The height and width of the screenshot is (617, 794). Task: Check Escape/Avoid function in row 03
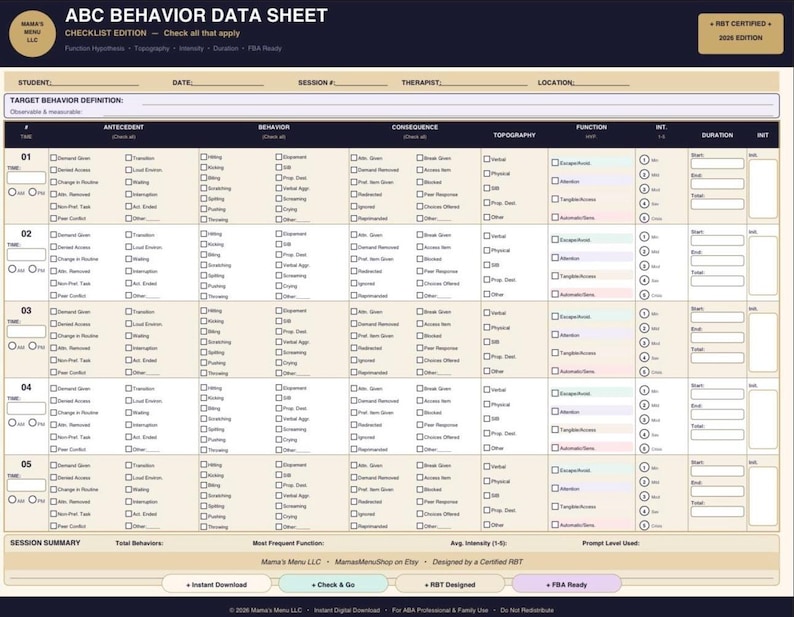[x=555, y=316]
